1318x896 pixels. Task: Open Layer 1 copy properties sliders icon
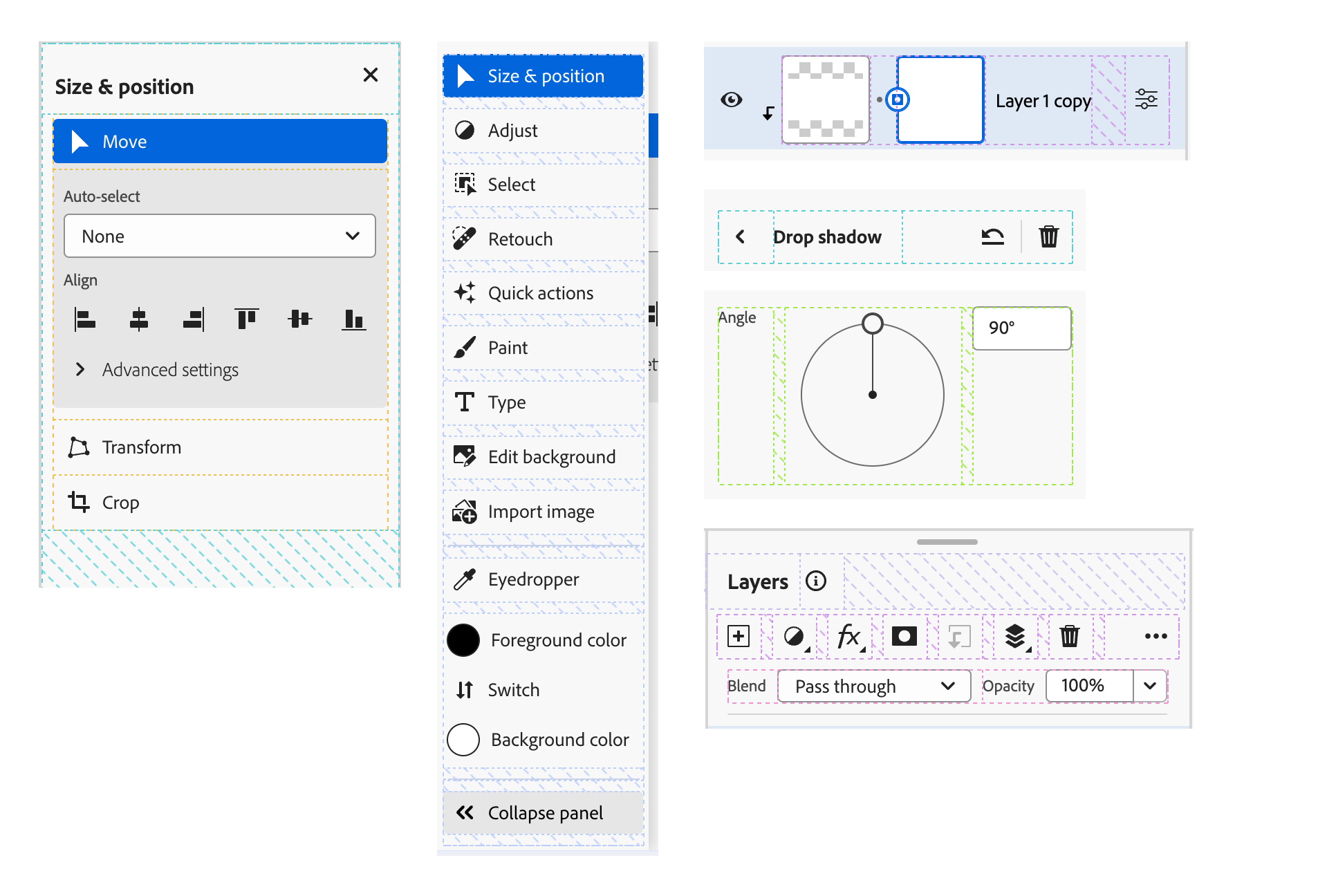(x=1146, y=100)
